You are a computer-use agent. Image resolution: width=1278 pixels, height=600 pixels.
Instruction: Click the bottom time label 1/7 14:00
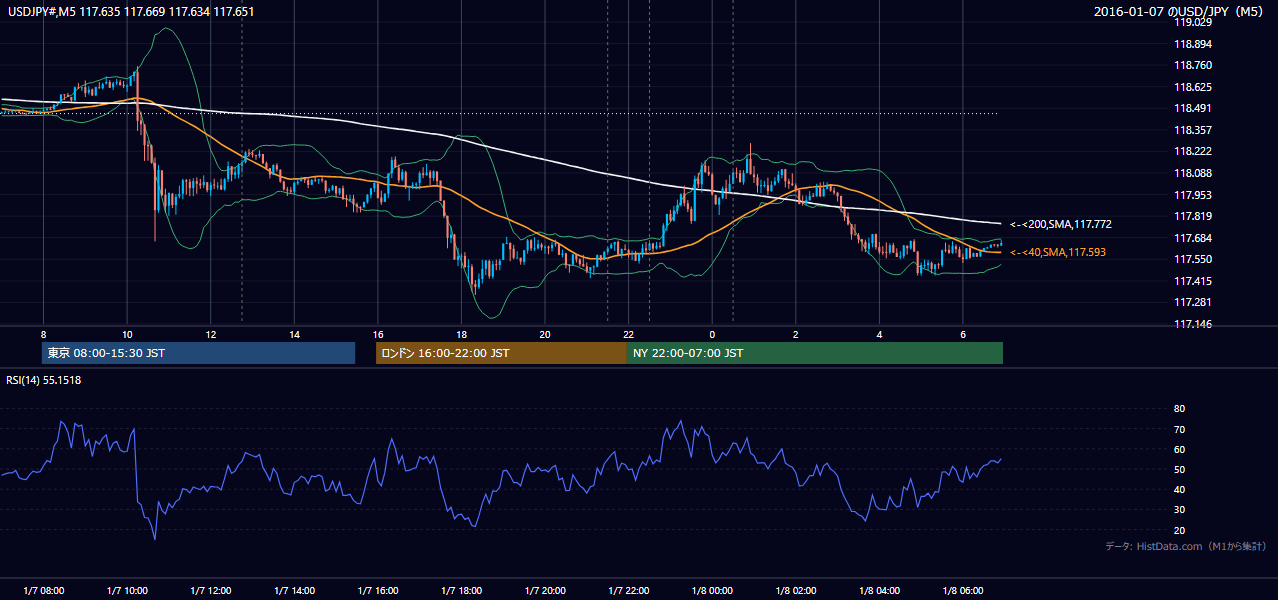click(x=294, y=590)
